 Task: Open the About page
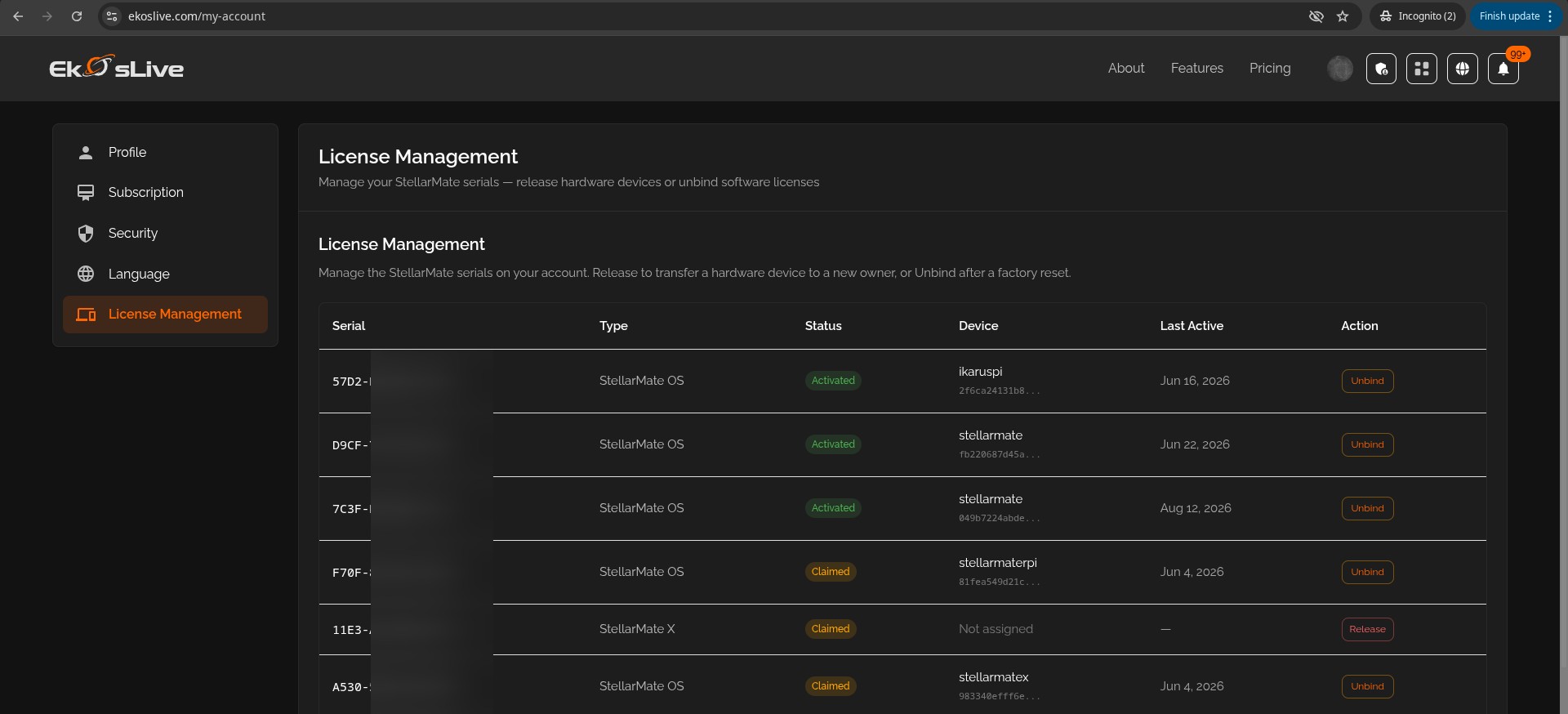pos(1126,69)
